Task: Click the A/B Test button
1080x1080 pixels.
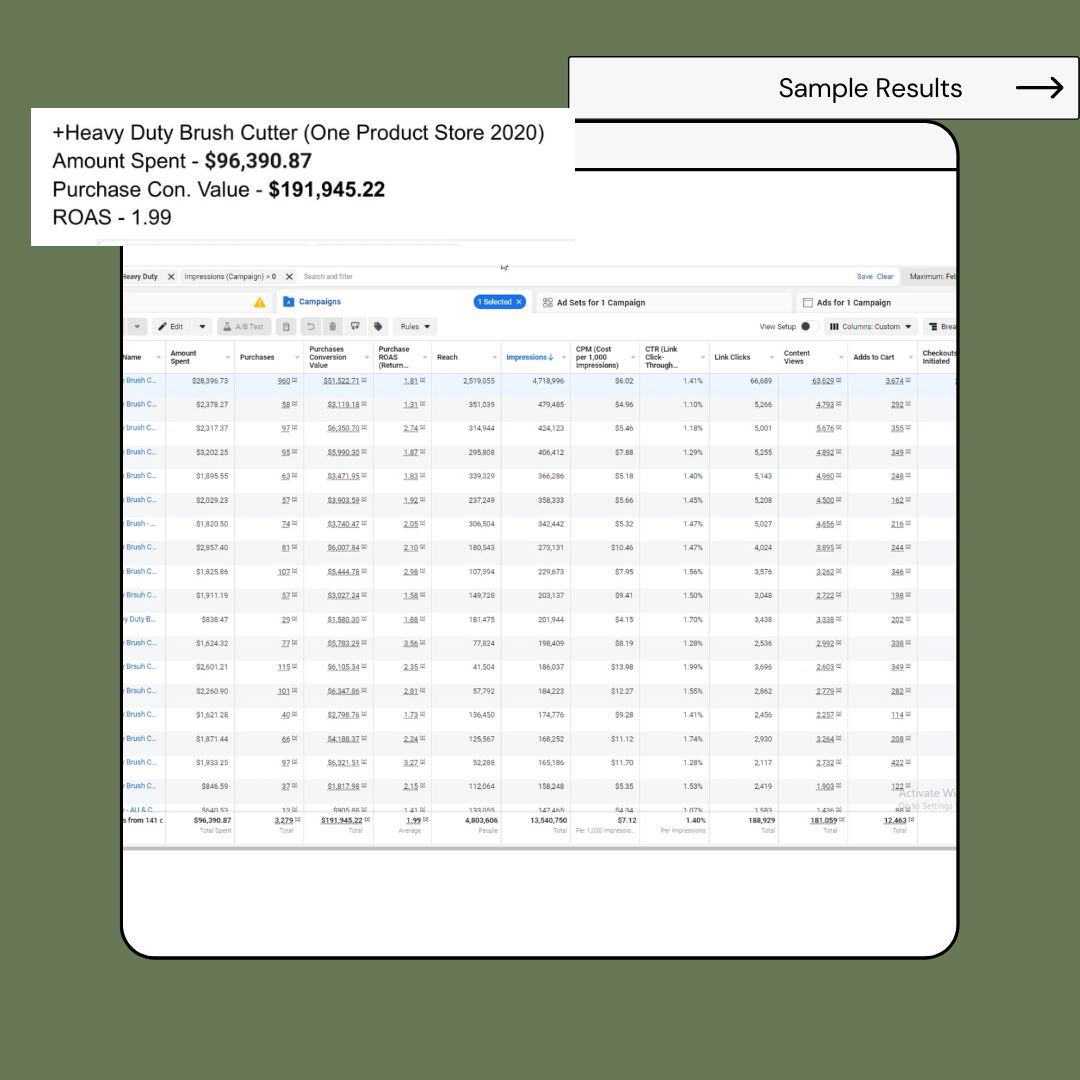Action: (x=244, y=326)
